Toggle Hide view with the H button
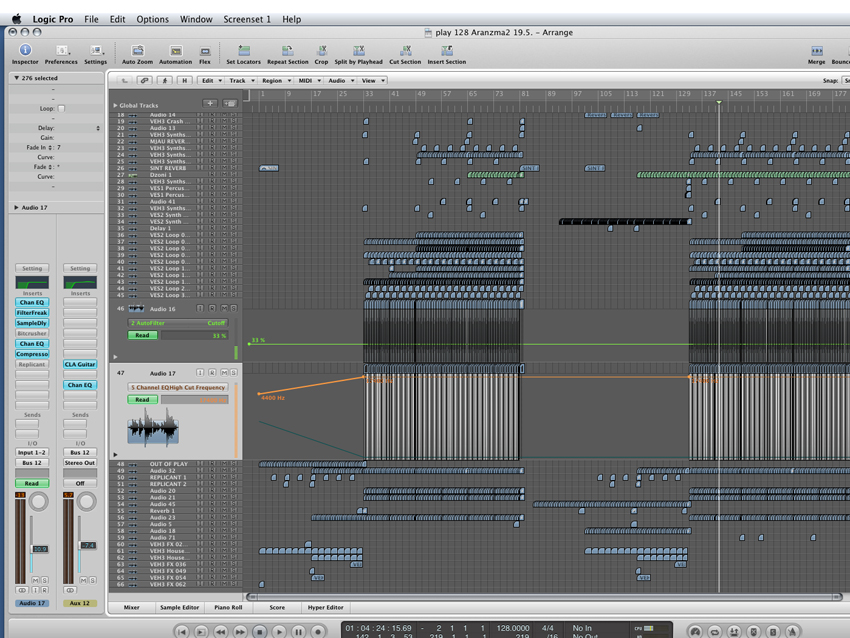Image resolution: width=850 pixels, height=638 pixels. coord(185,80)
